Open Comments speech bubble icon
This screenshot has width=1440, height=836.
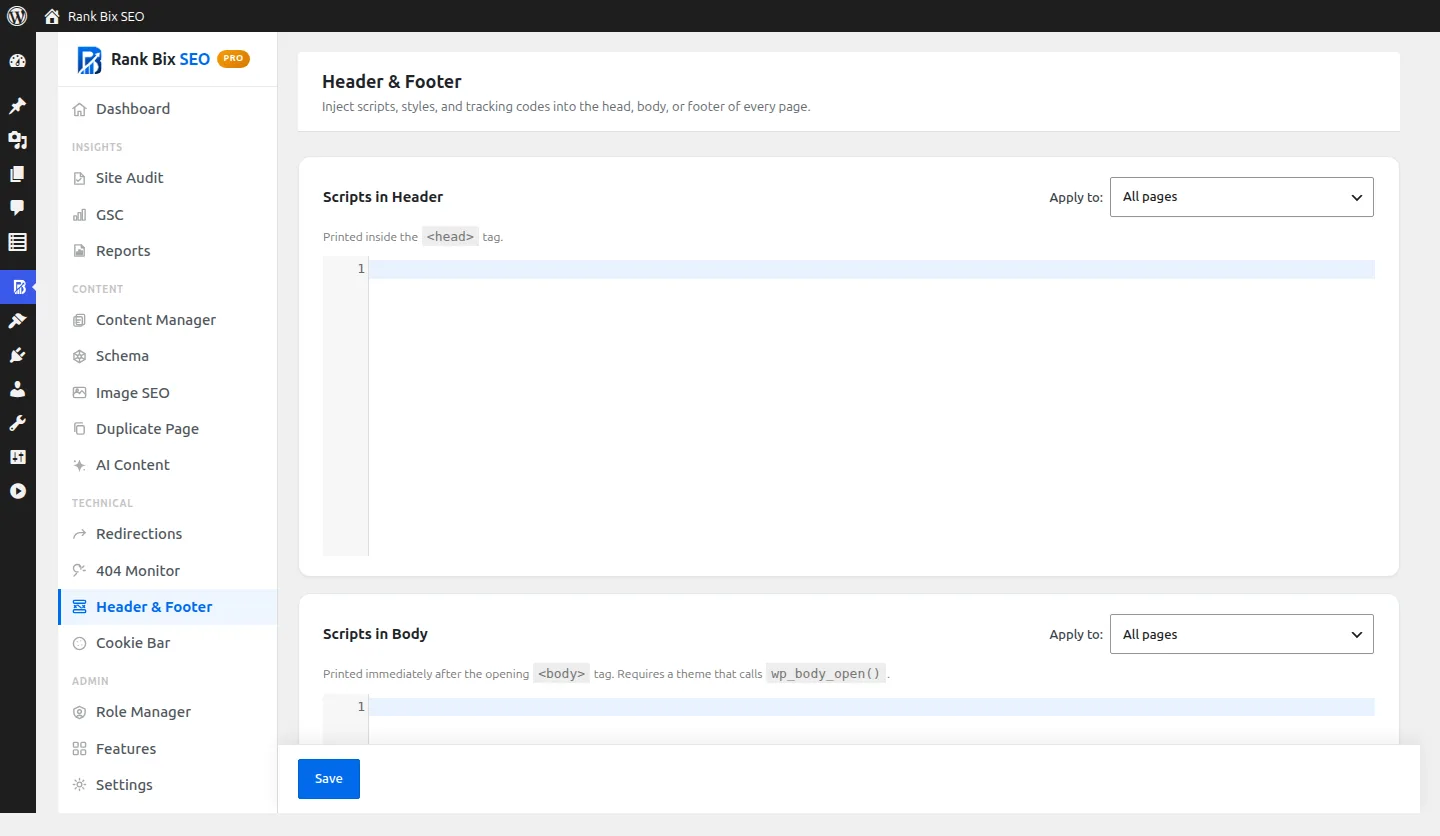point(17,208)
